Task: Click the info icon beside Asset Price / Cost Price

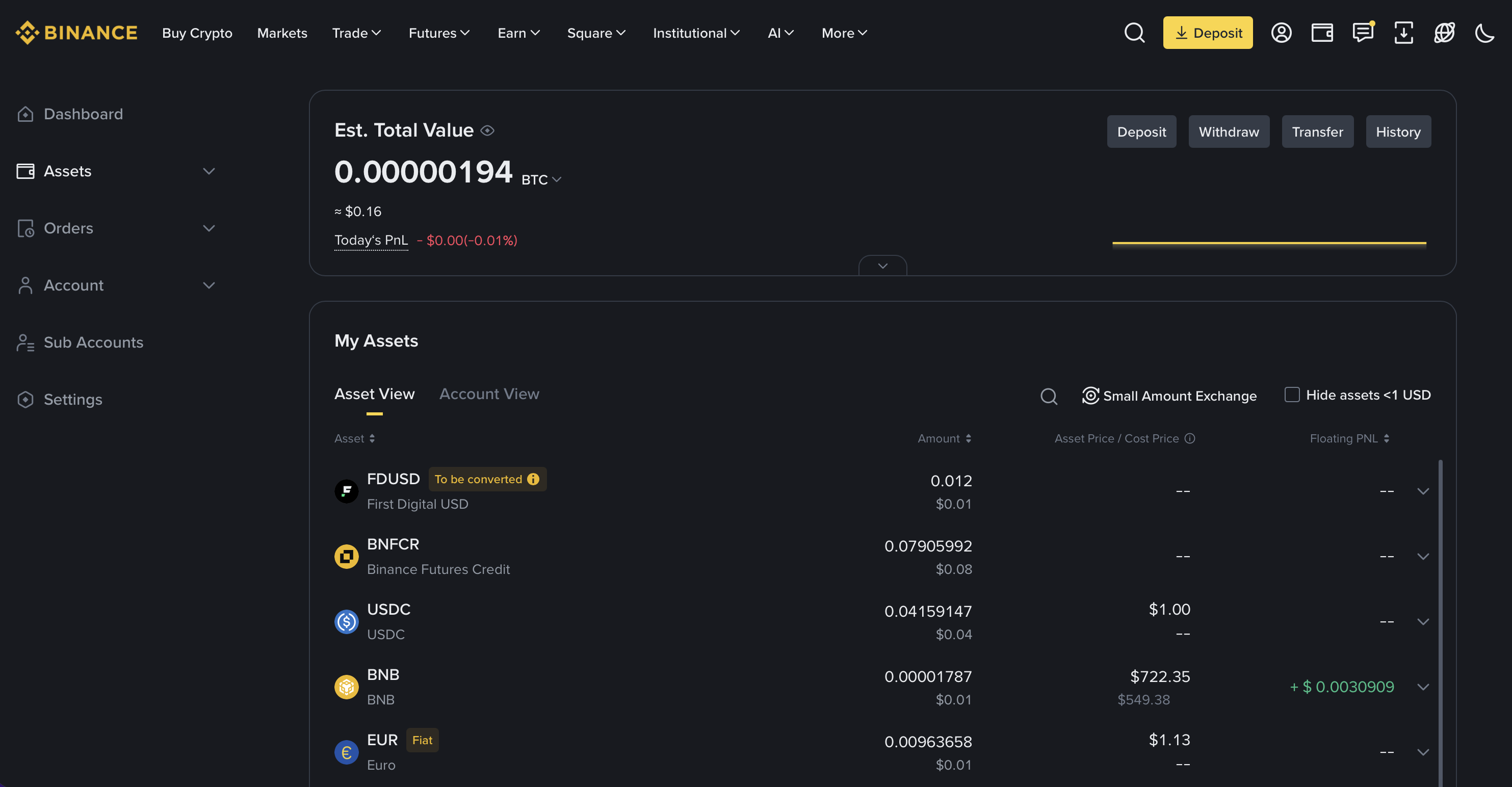Action: pyautogui.click(x=1190, y=438)
